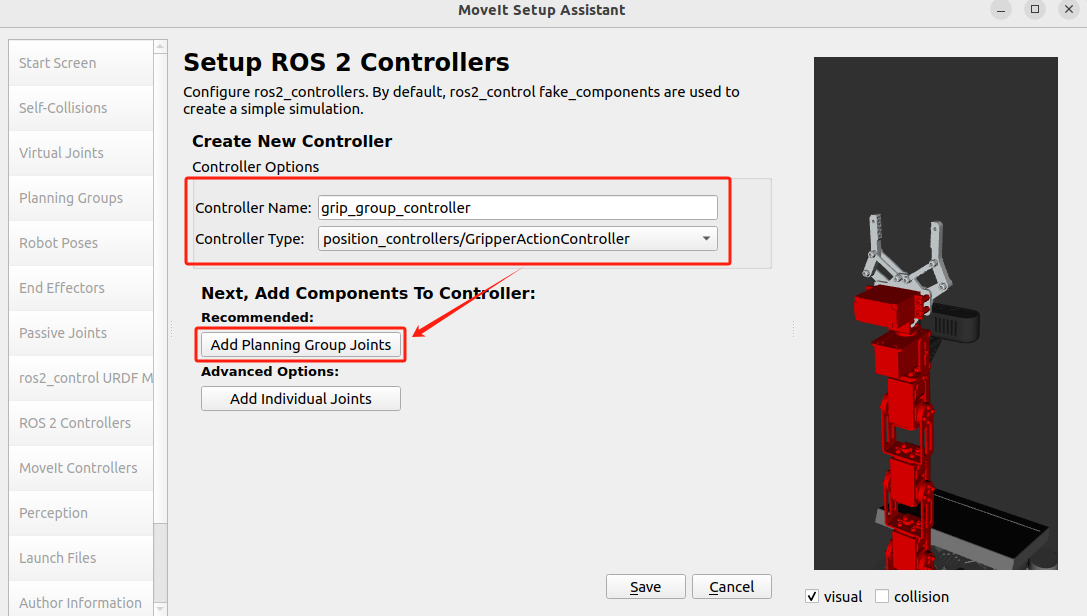
Task: Open the Controller Type dropdown
Action: point(518,239)
